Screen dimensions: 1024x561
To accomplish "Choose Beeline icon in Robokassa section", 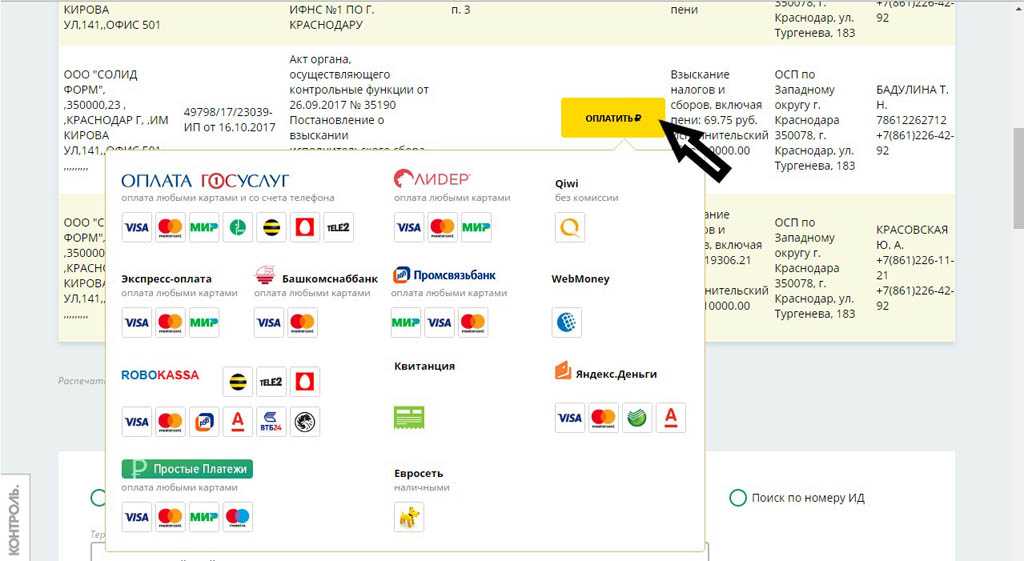I will pos(237,381).
